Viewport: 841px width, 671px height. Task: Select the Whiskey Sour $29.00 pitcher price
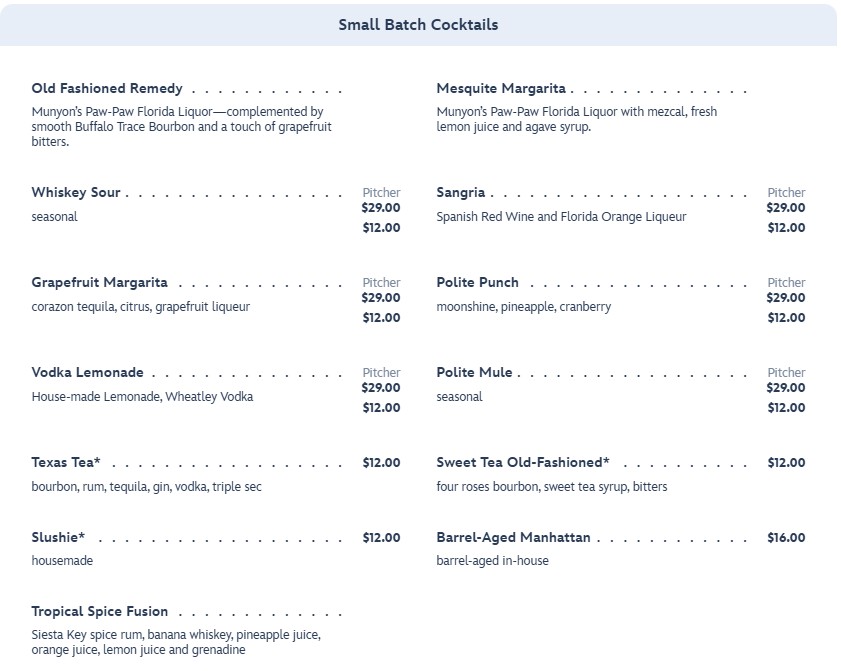381,208
